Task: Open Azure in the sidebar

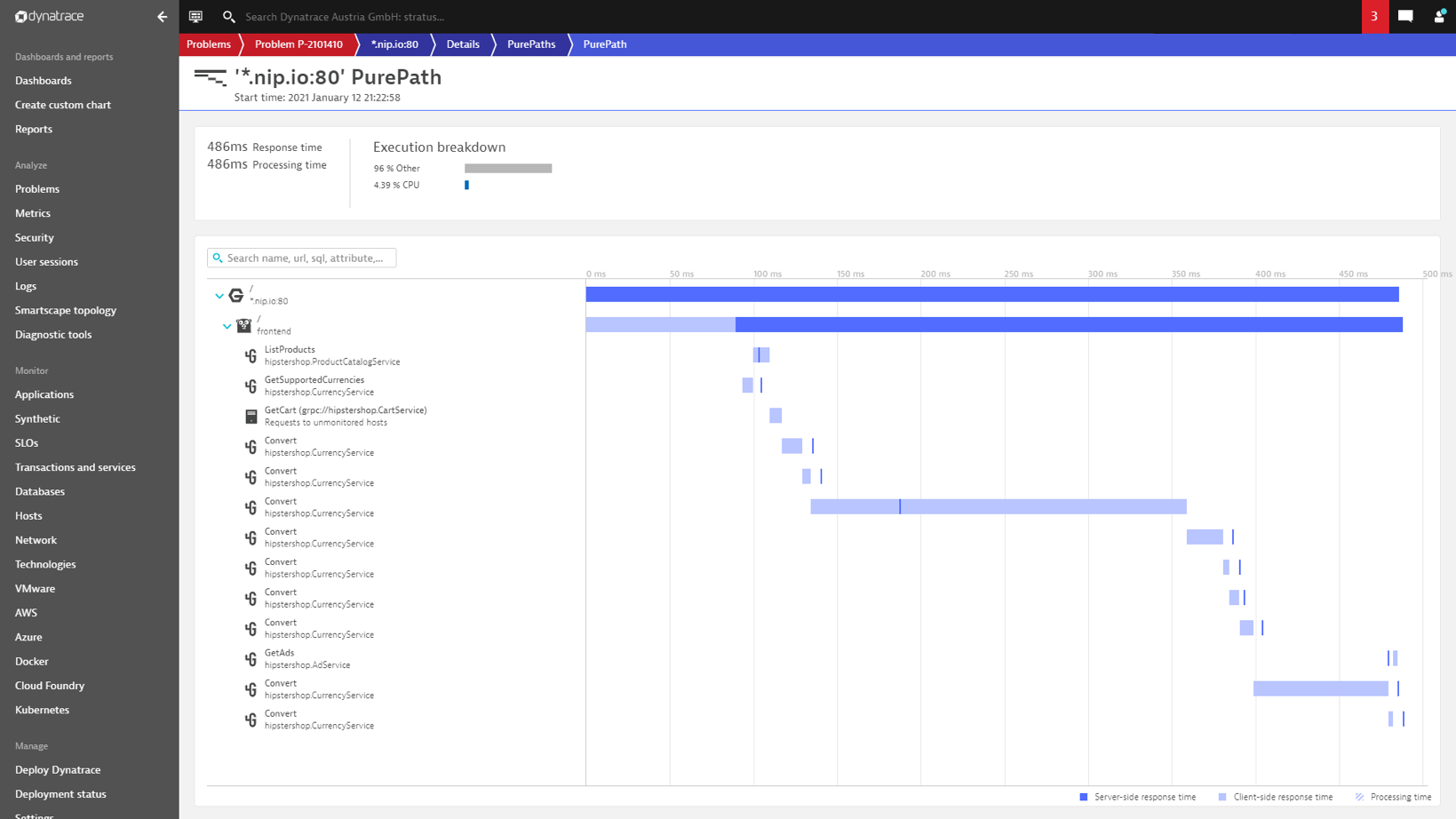Action: pyautogui.click(x=28, y=638)
